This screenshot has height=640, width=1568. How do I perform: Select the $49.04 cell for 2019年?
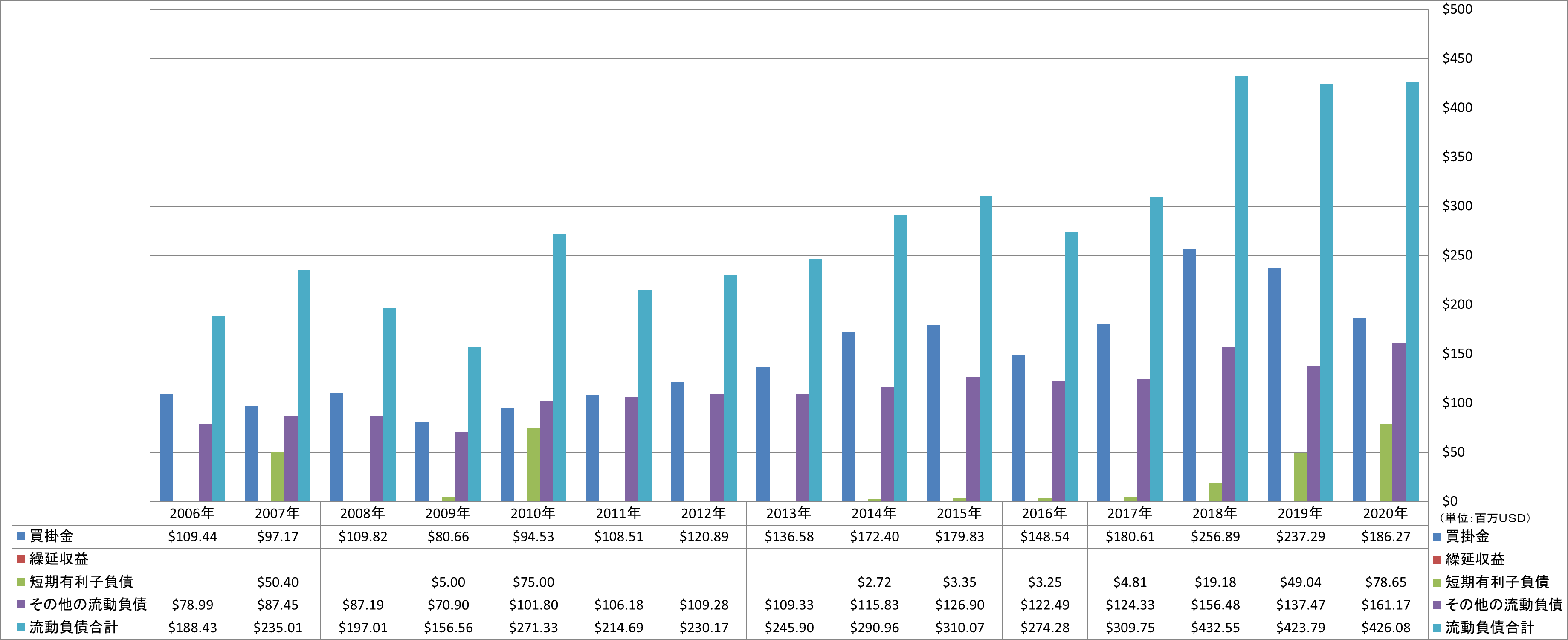tap(1300, 582)
